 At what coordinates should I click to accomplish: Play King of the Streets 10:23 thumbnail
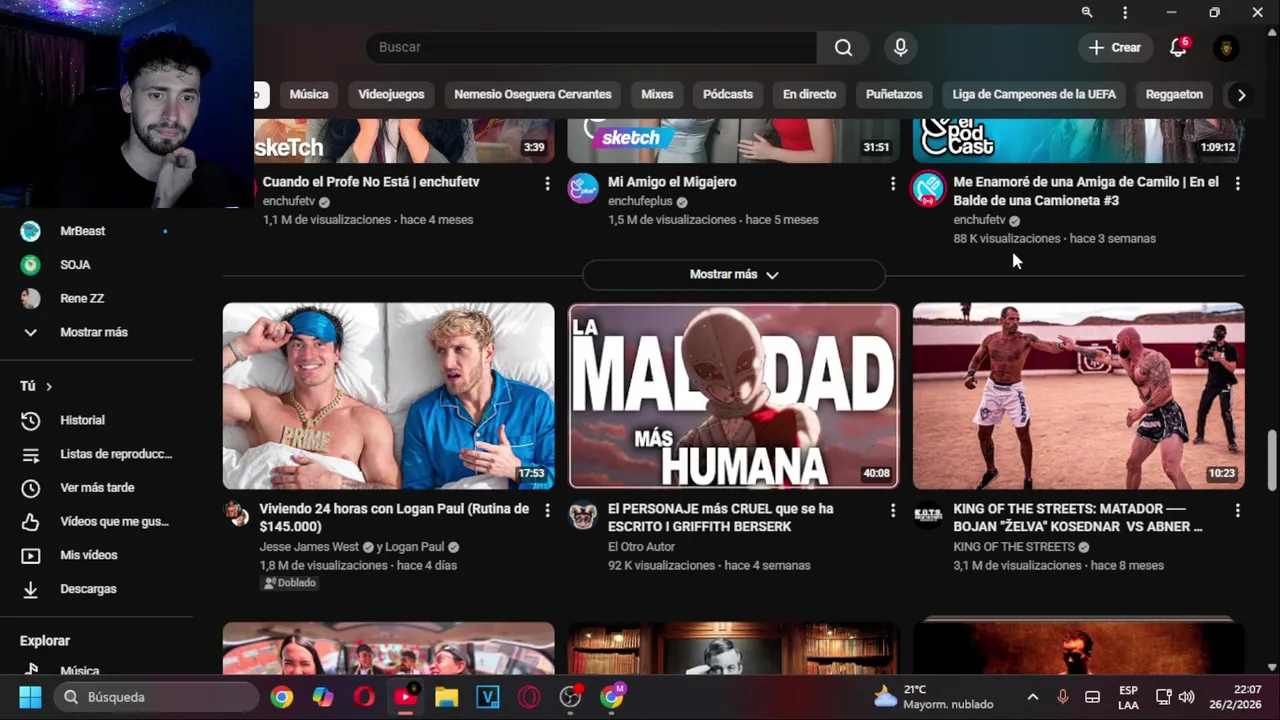coord(1078,396)
